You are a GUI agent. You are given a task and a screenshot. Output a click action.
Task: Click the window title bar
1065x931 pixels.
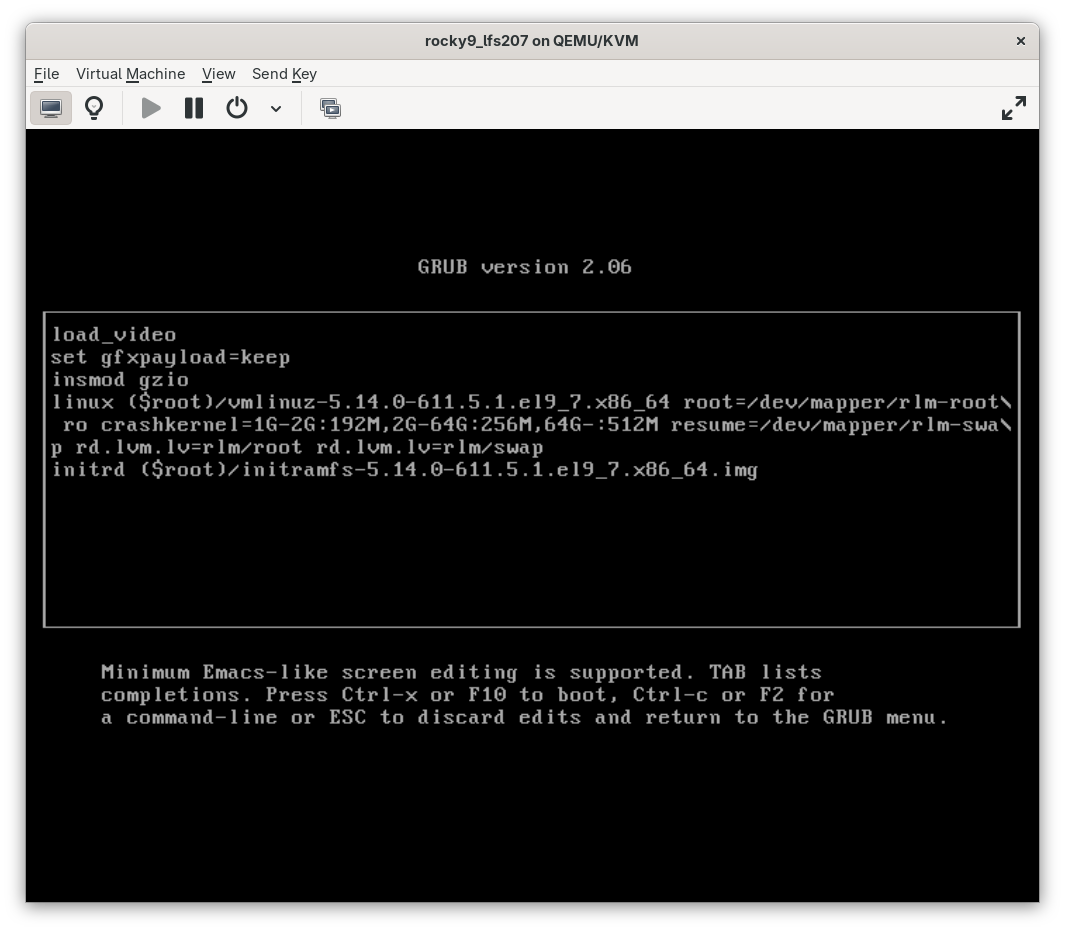tap(532, 41)
